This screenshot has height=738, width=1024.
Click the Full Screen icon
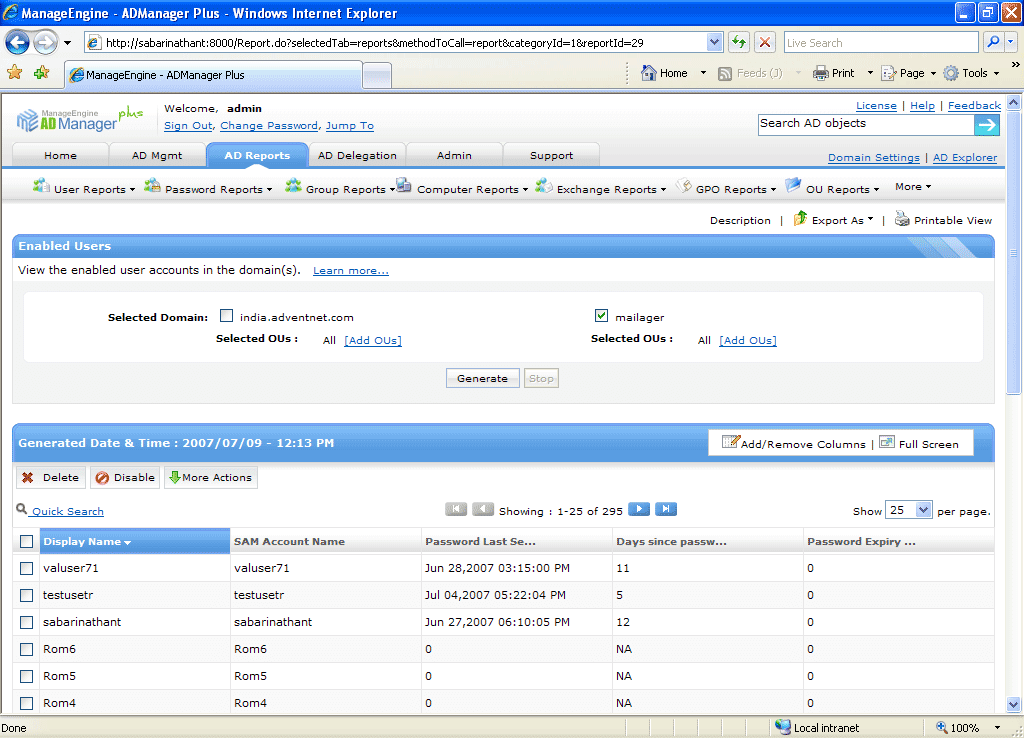point(887,442)
